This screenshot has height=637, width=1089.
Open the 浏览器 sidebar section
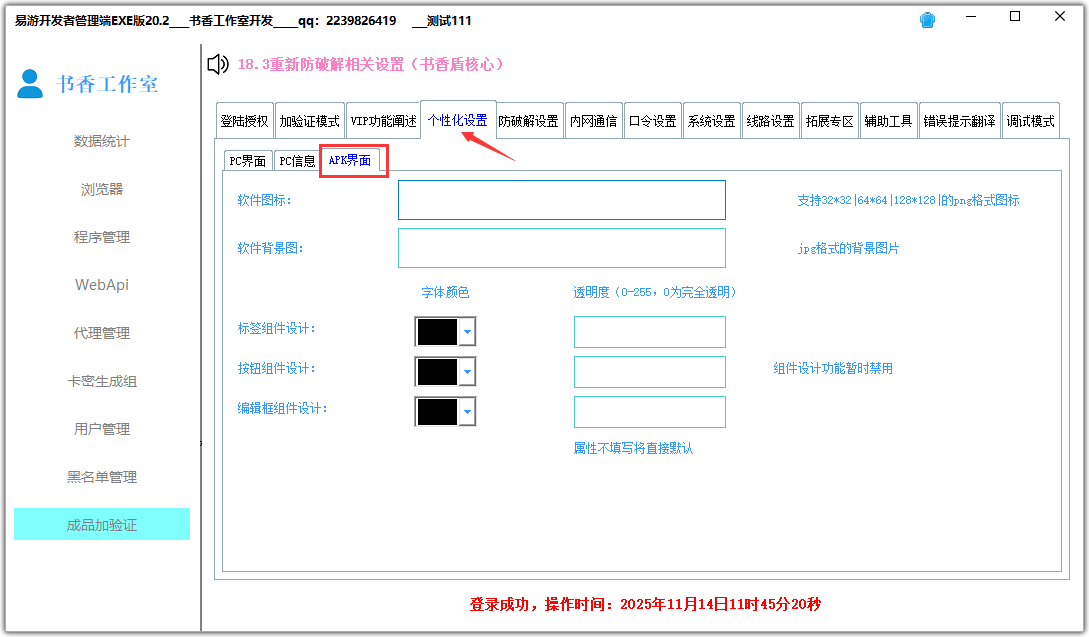click(x=101, y=189)
